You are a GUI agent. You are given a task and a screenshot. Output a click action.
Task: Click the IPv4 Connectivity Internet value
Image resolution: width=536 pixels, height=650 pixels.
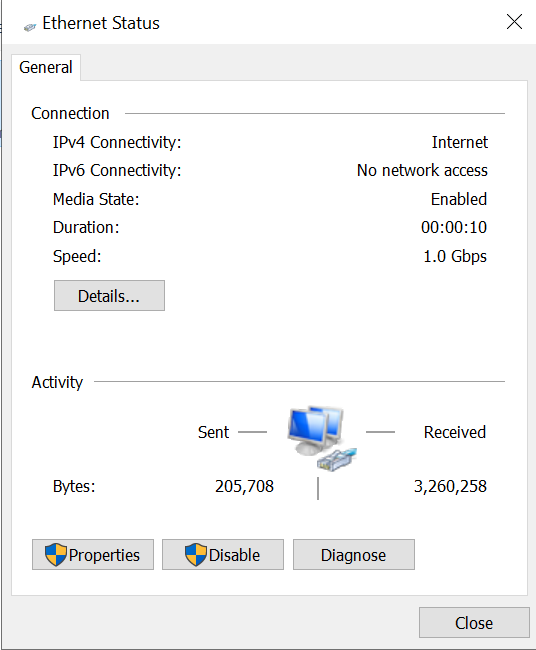click(460, 142)
